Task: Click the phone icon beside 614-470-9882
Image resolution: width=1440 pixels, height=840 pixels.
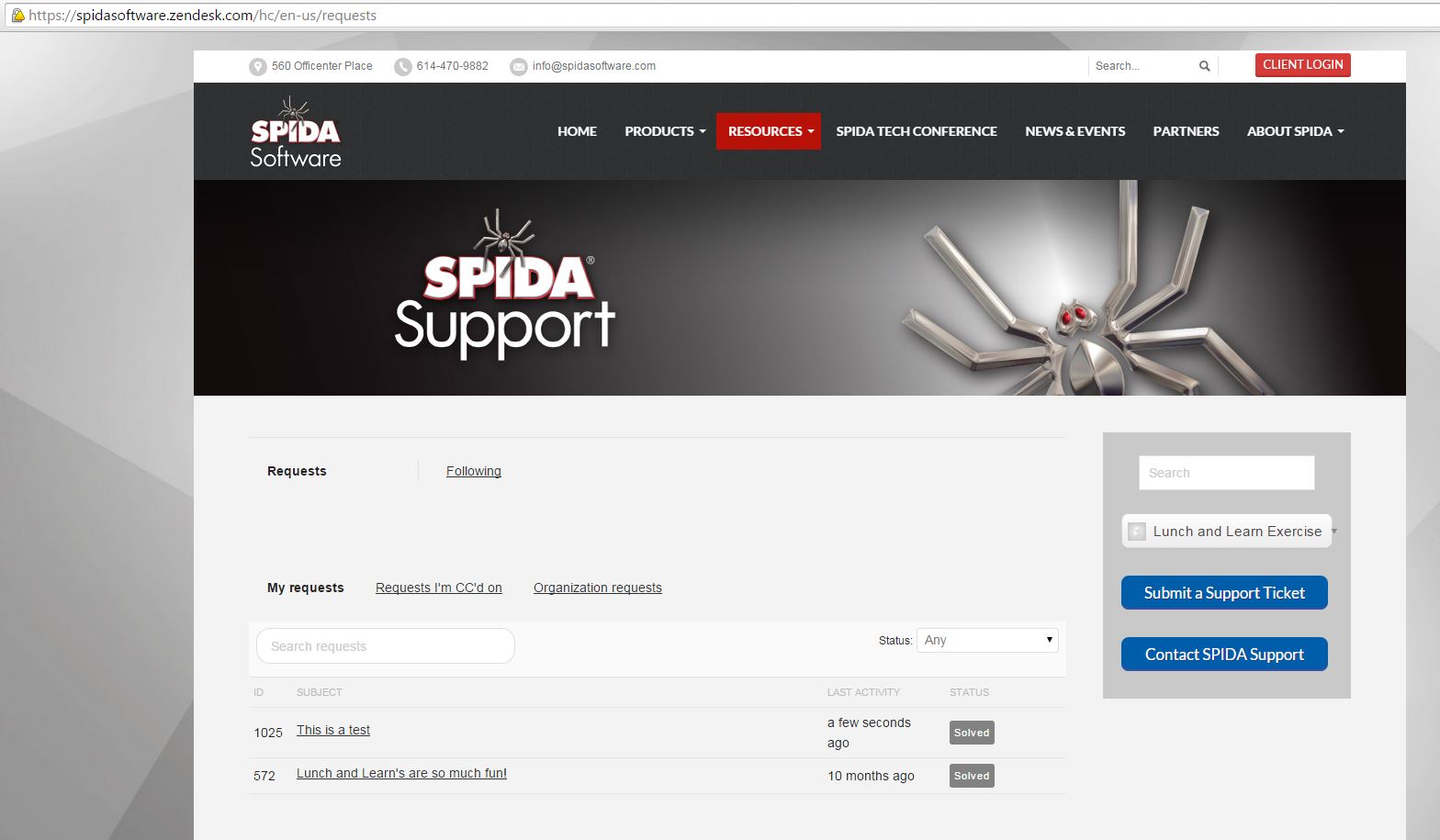Action: (x=402, y=67)
